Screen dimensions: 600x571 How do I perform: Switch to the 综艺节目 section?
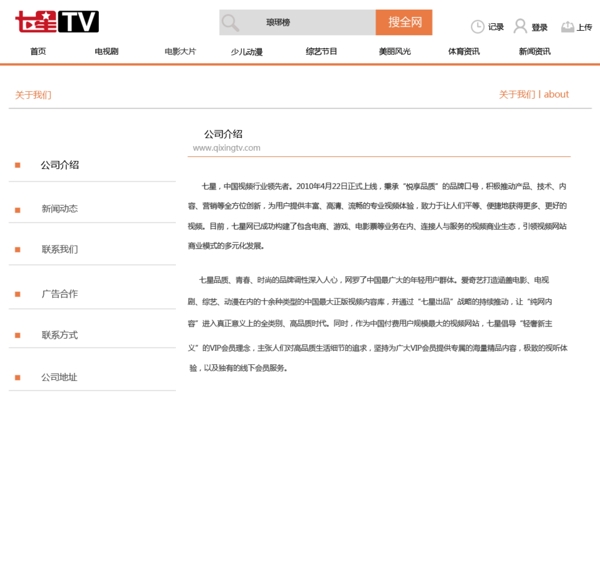321,51
